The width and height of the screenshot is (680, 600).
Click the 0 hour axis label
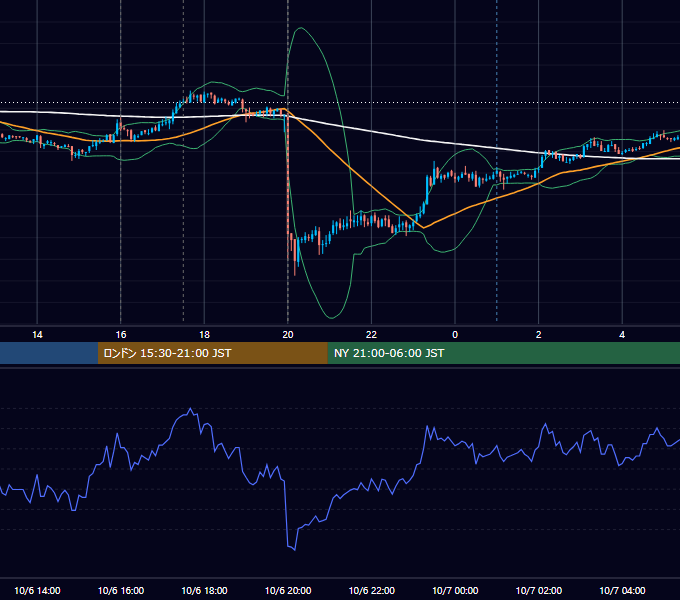(x=455, y=335)
